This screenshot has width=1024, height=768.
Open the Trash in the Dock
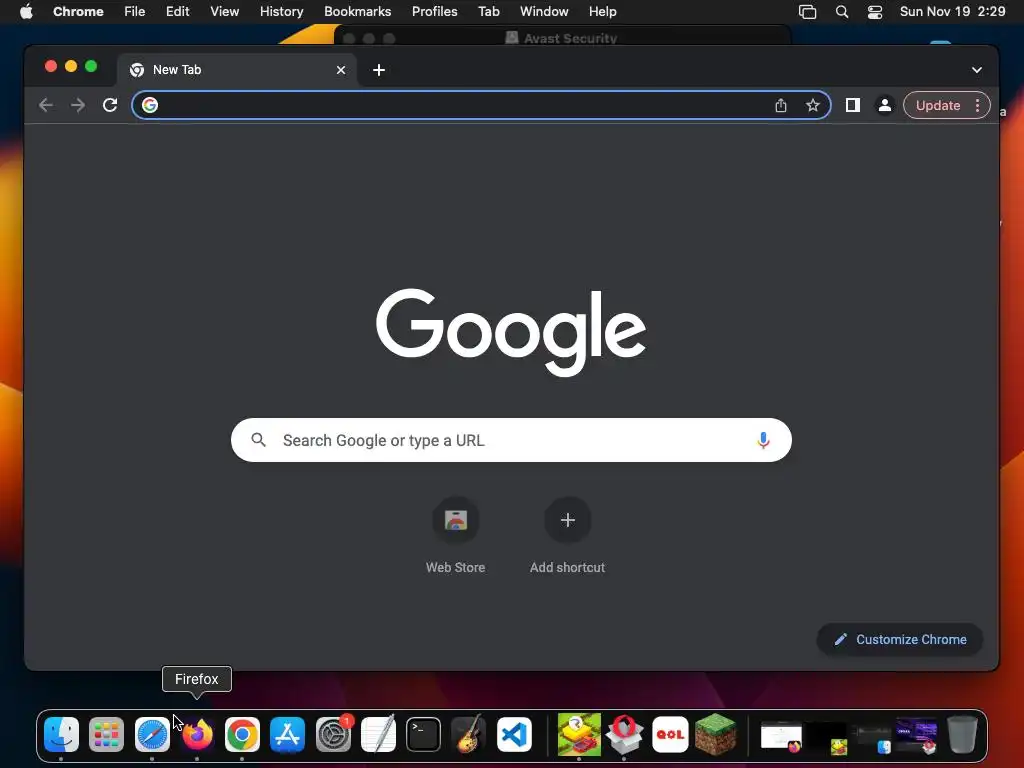(x=962, y=734)
